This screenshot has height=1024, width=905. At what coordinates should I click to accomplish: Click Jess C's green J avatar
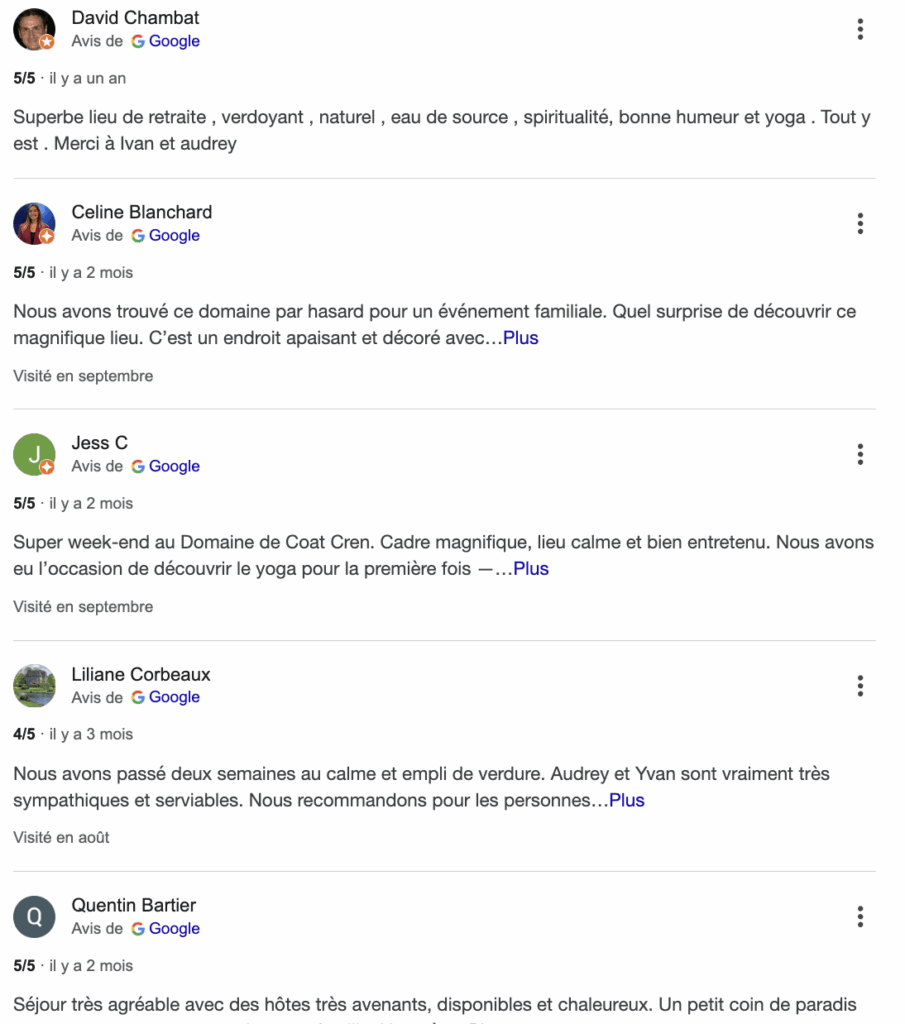coord(34,455)
